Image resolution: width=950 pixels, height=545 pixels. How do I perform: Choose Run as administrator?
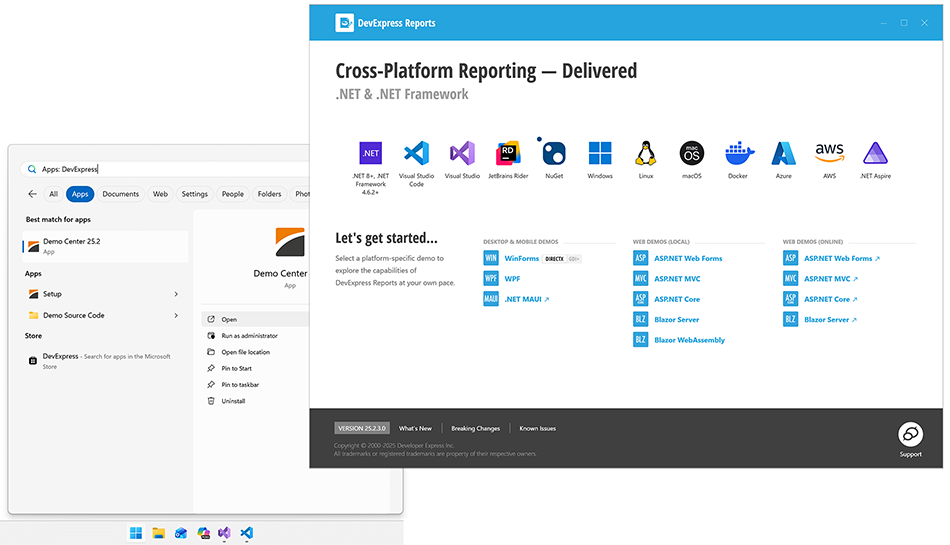(x=249, y=335)
